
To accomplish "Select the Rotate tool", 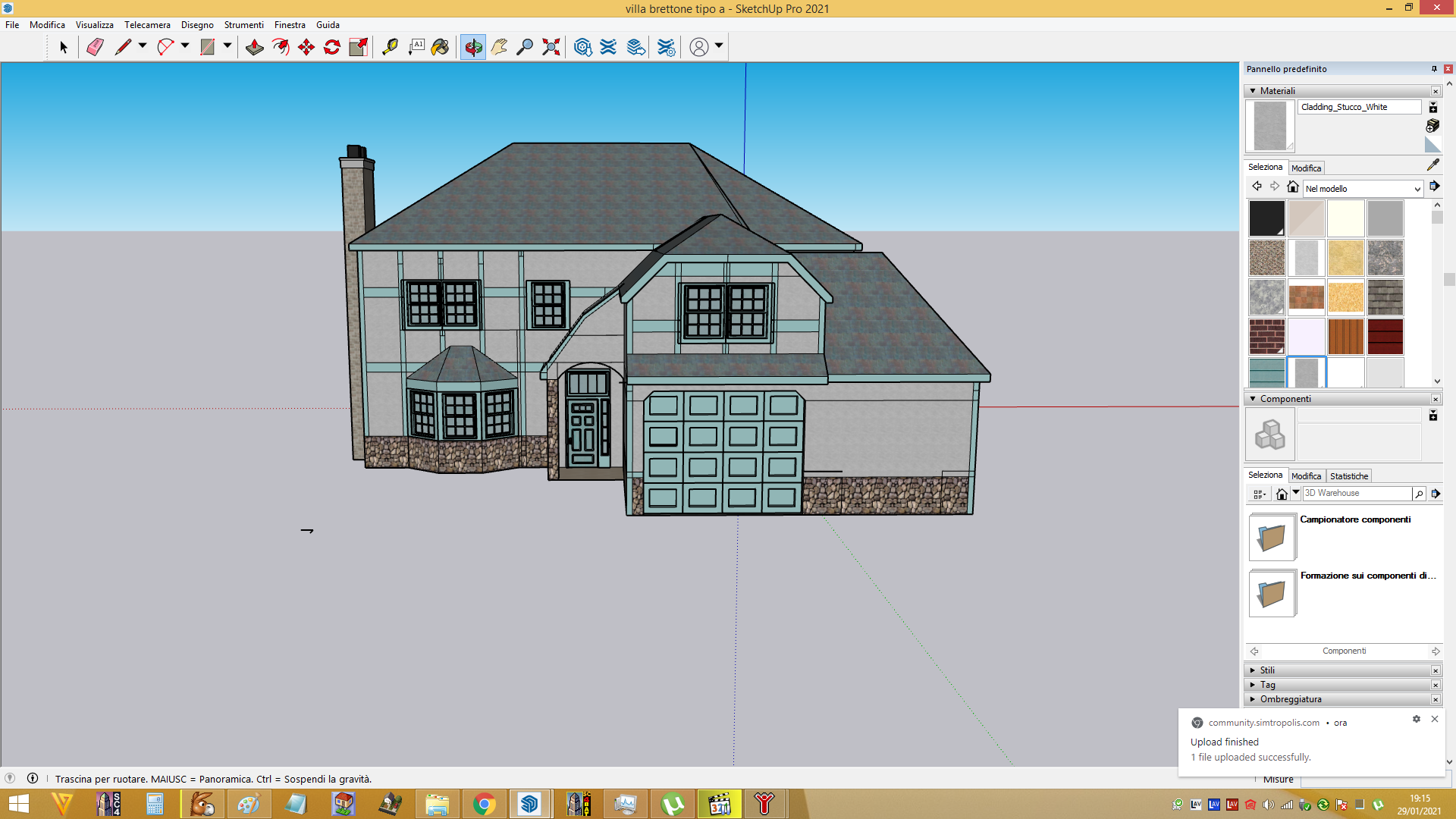I will (x=332, y=47).
